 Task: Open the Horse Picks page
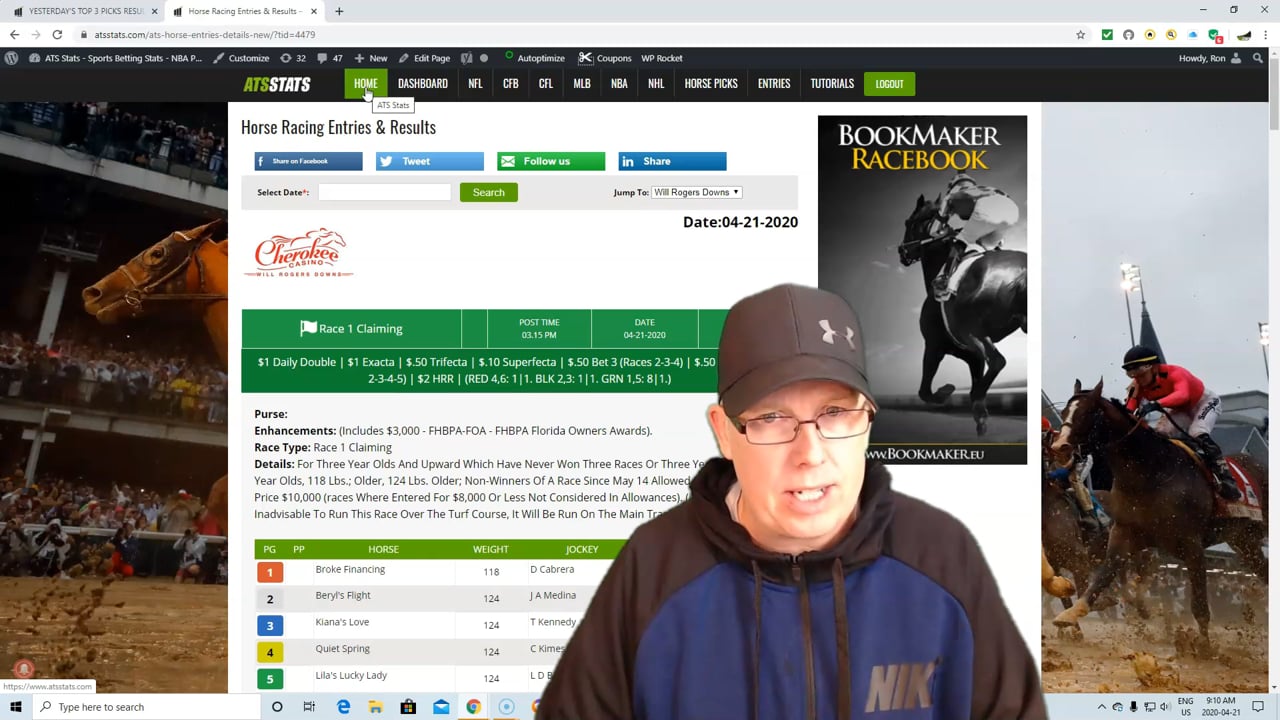pyautogui.click(x=711, y=84)
